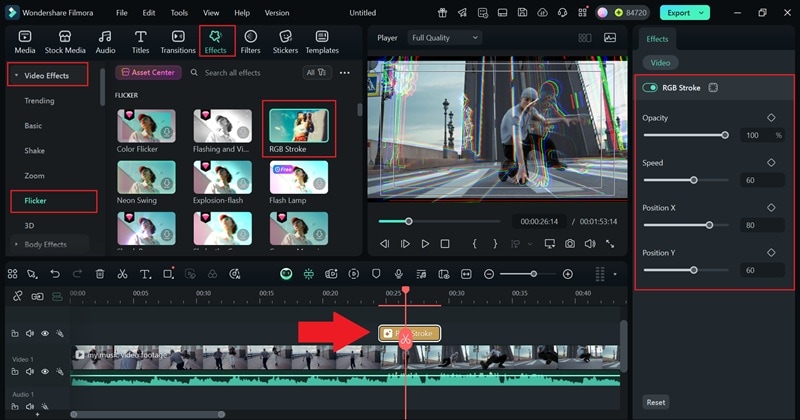Zoom in the timeline
Image resolution: width=800 pixels, height=420 pixels.
point(567,274)
